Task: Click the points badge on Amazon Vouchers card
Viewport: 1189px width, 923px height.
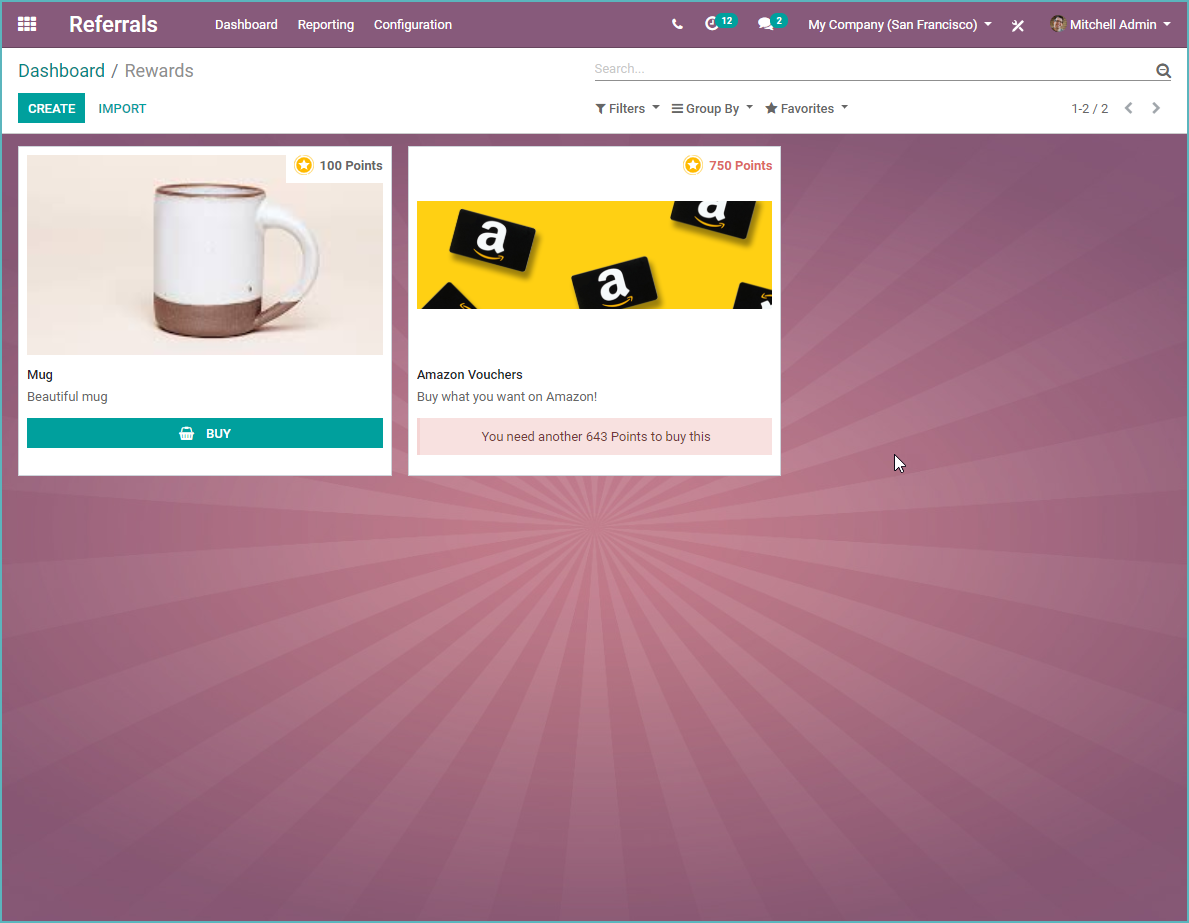Action: (x=693, y=165)
